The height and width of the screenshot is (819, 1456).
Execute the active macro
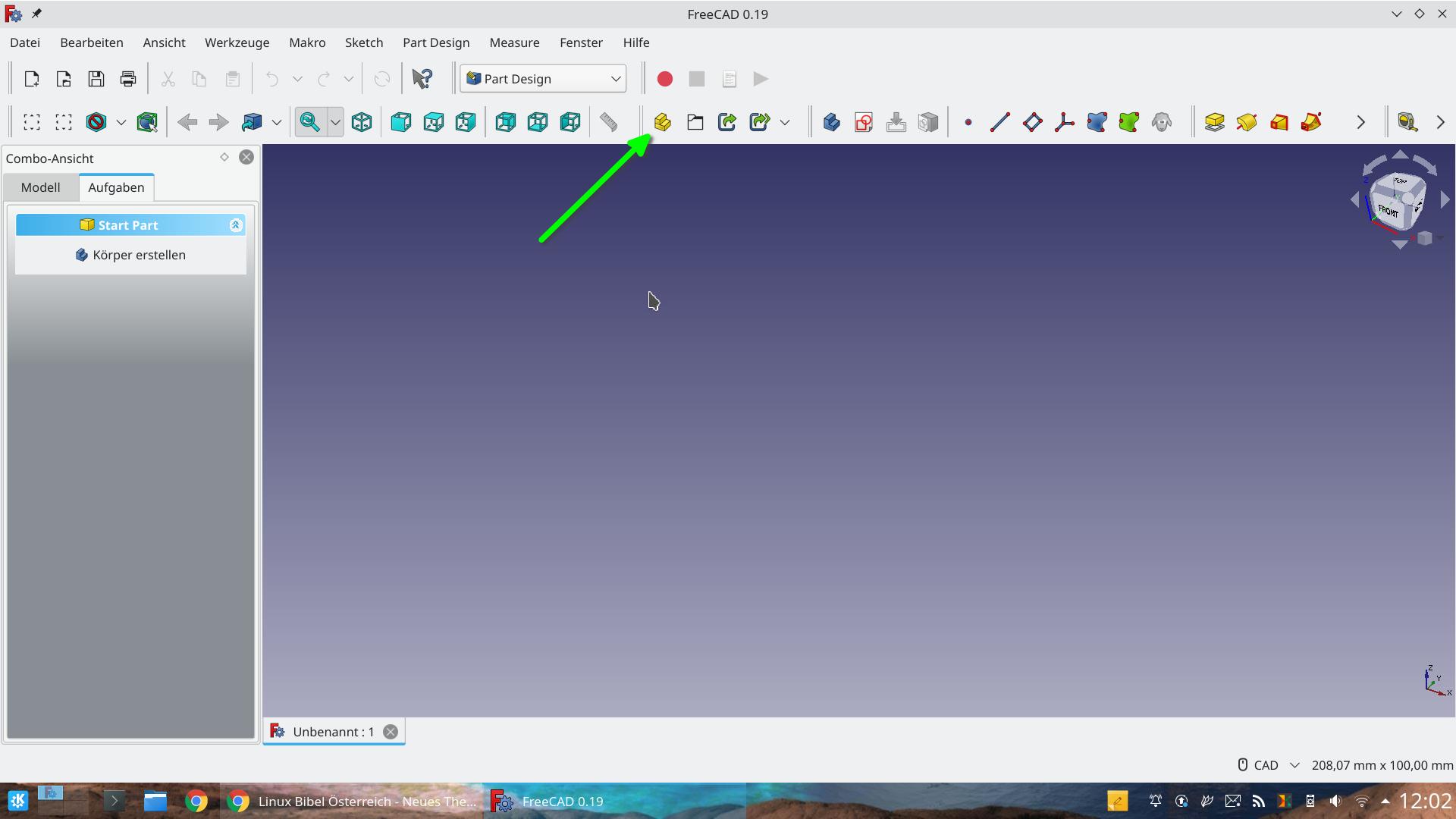click(761, 78)
